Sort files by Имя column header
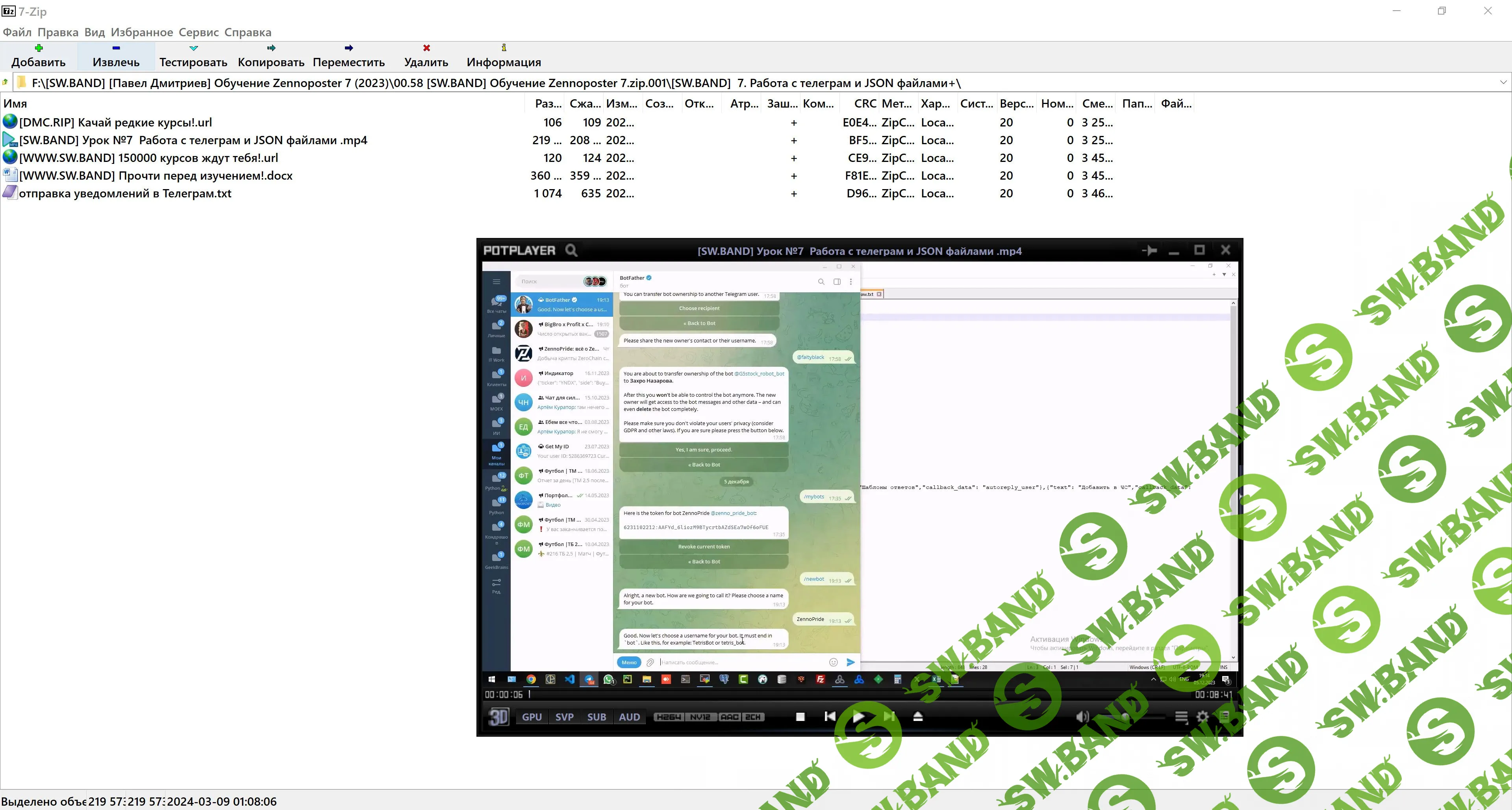 (x=15, y=103)
